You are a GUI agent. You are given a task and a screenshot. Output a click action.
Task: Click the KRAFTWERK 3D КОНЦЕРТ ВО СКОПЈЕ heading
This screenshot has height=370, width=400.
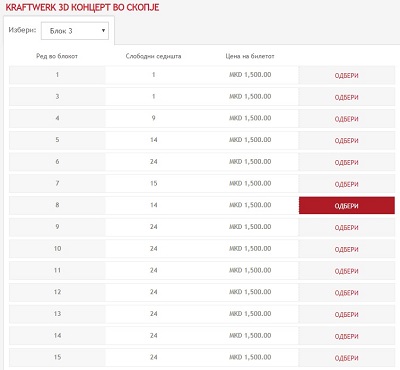click(82, 7)
